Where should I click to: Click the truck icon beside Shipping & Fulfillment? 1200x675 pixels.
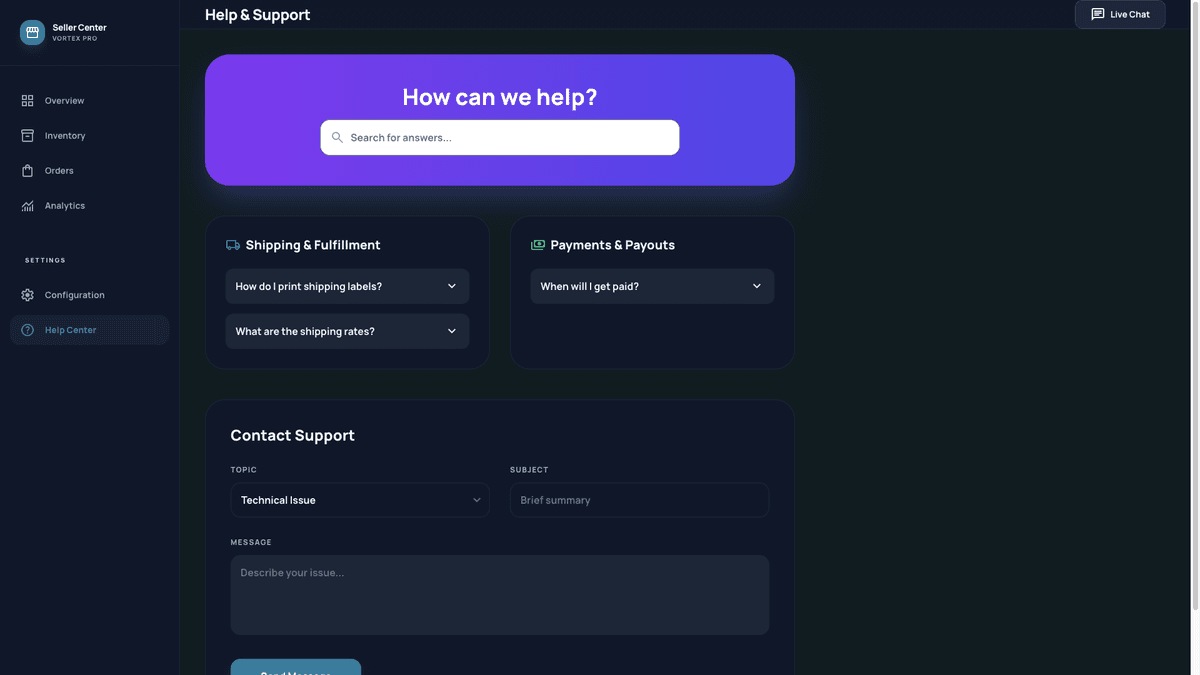233,244
